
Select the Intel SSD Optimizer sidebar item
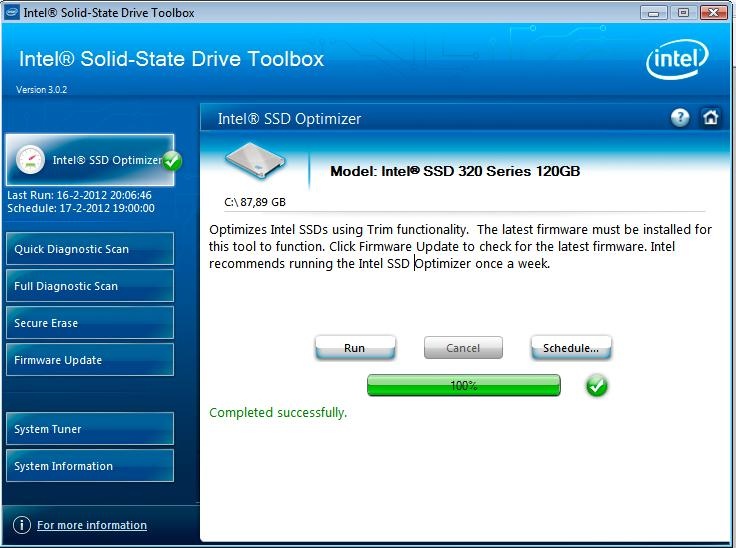[x=90, y=160]
